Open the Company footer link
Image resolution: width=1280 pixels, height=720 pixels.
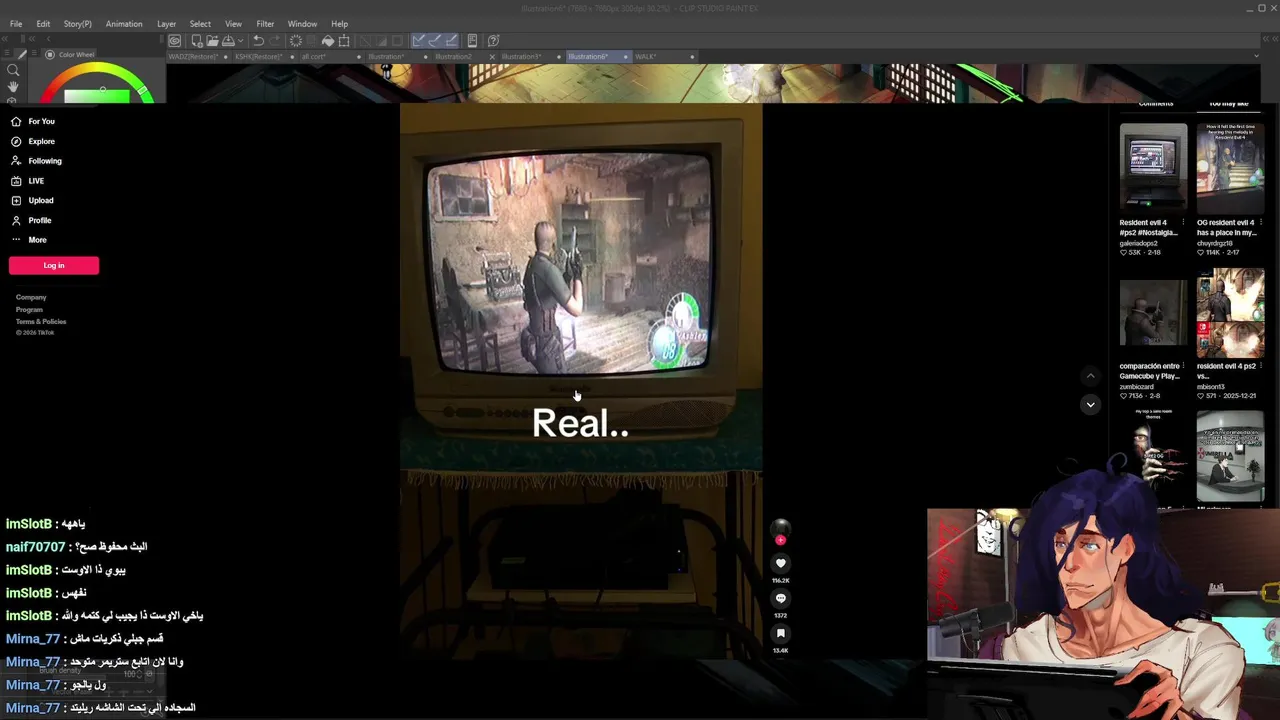point(31,297)
